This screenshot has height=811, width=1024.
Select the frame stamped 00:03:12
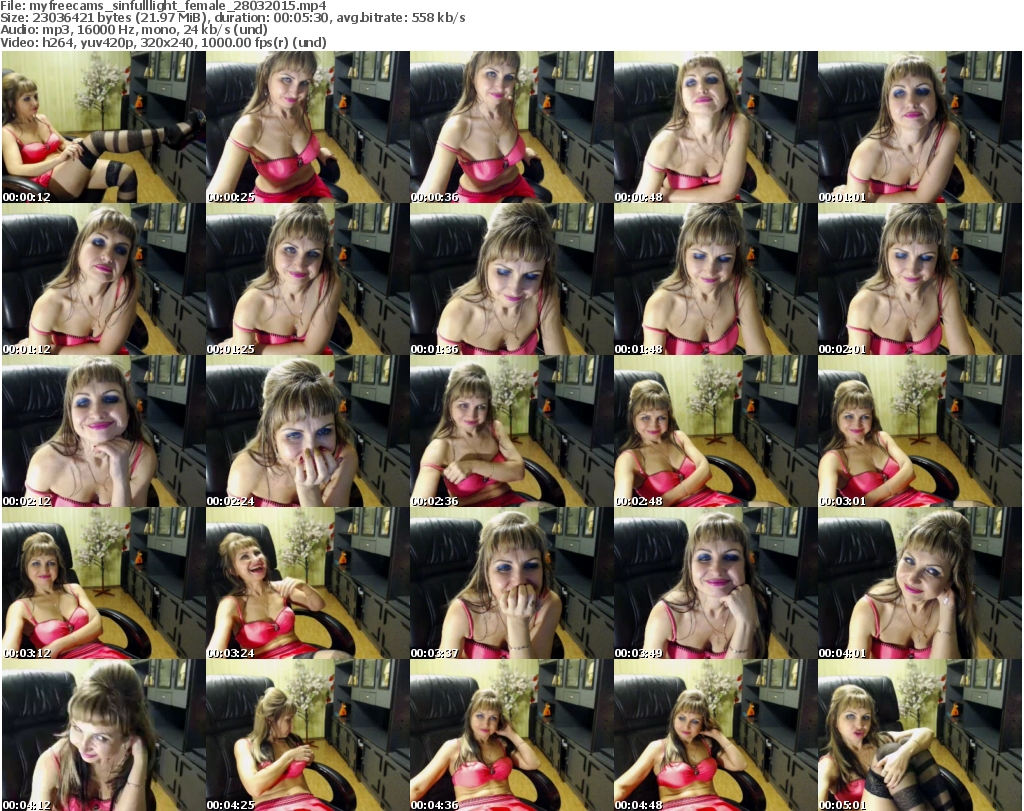104,584
